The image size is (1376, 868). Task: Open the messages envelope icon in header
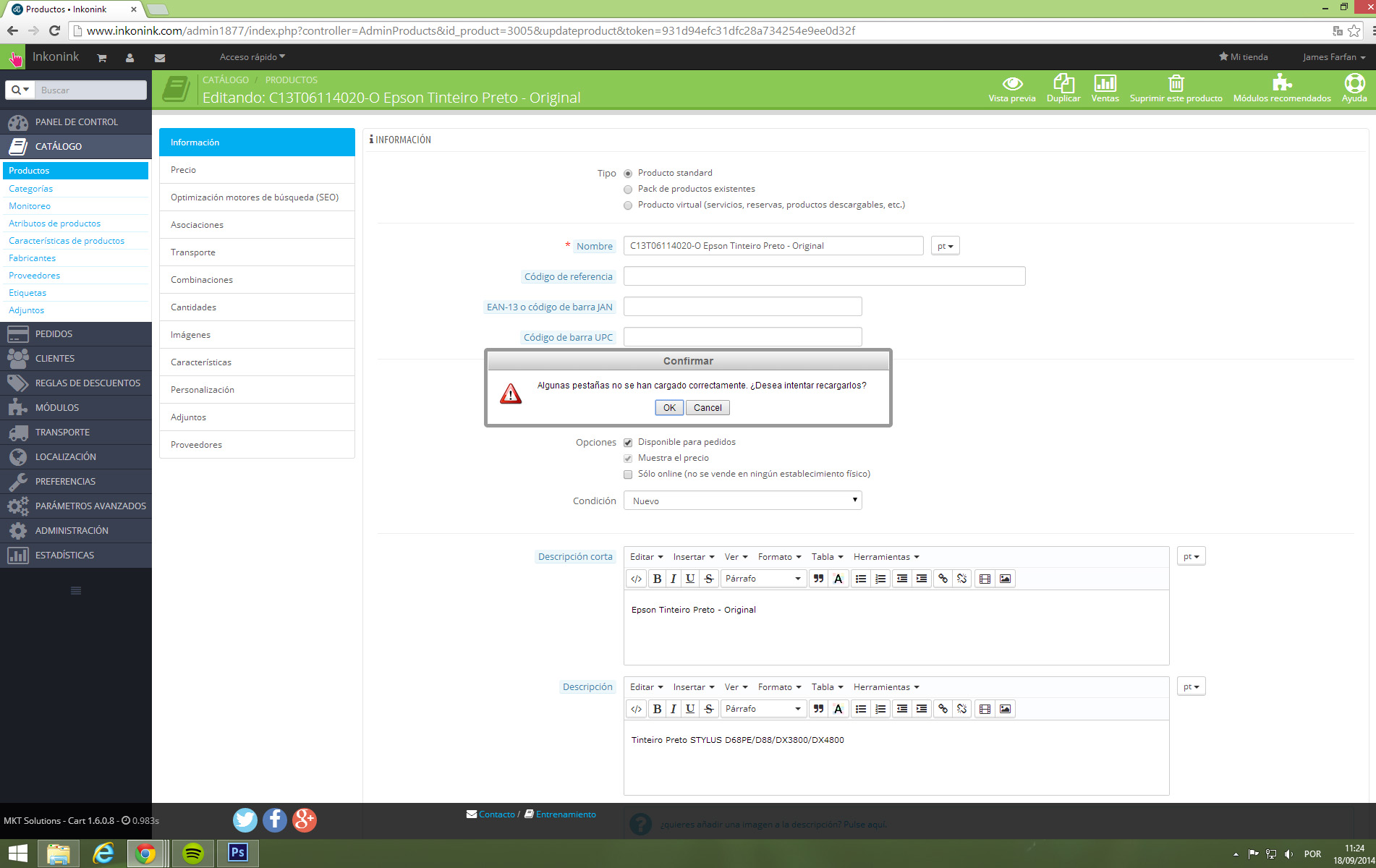click(160, 58)
